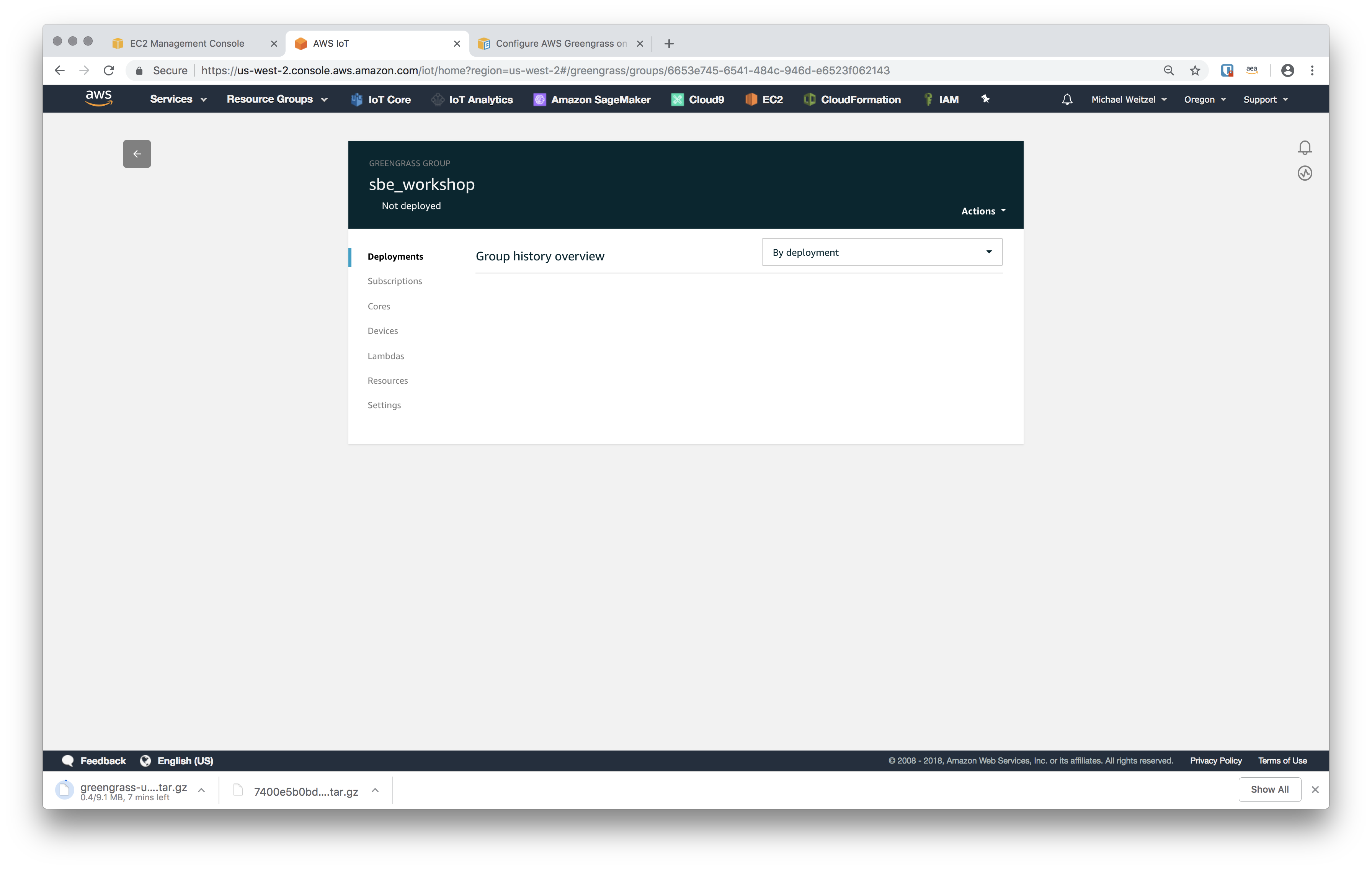Image resolution: width=1372 pixels, height=870 pixels.
Task: Open Terms of Use link
Action: (x=1282, y=760)
